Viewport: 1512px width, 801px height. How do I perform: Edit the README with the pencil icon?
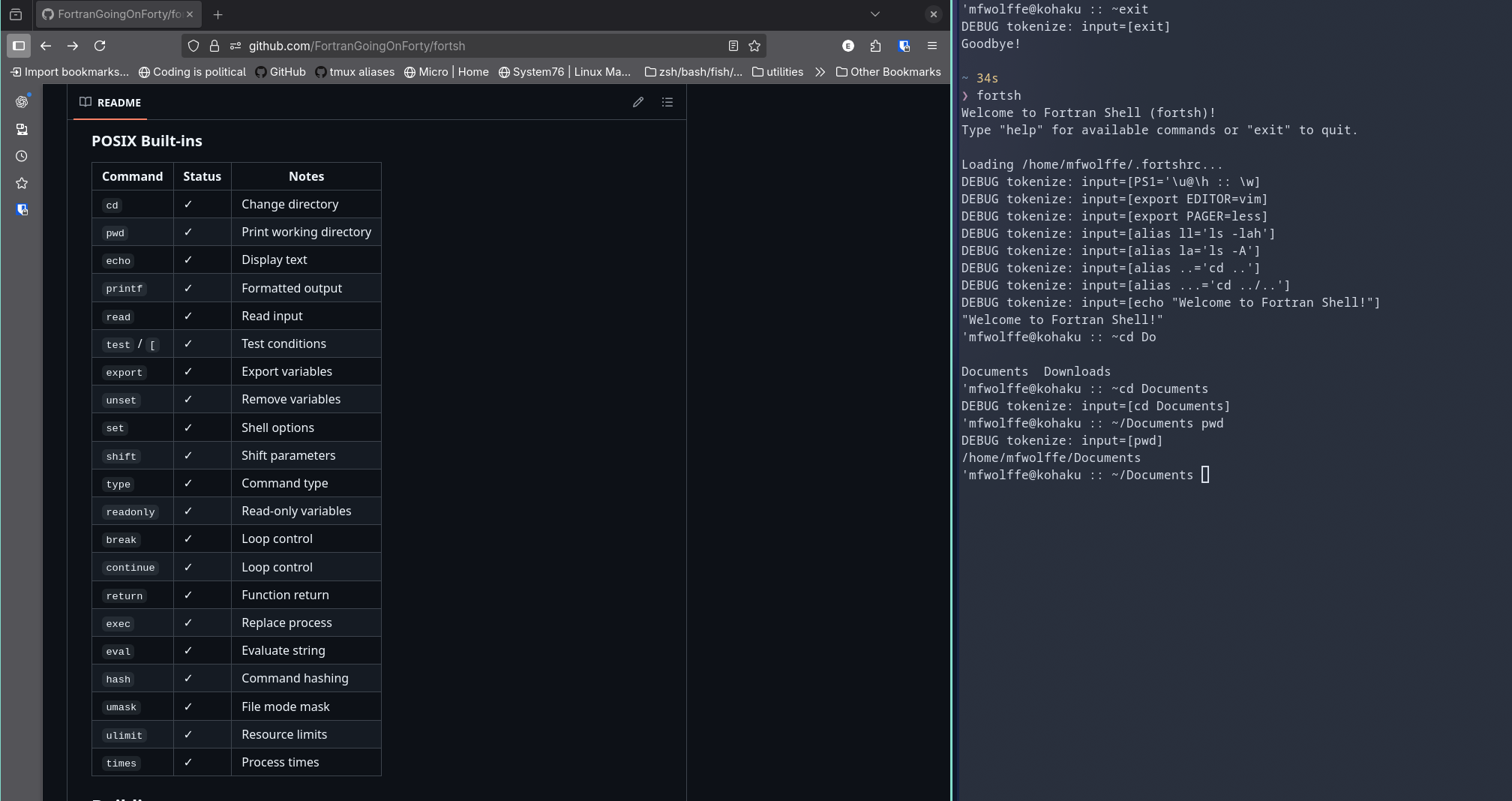(638, 102)
